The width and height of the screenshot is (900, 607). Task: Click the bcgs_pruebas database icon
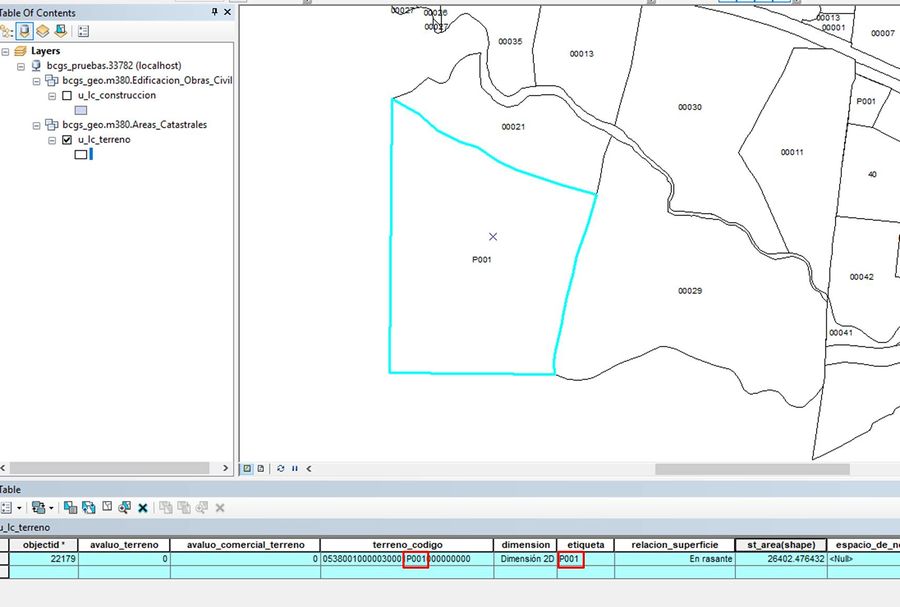click(36, 65)
